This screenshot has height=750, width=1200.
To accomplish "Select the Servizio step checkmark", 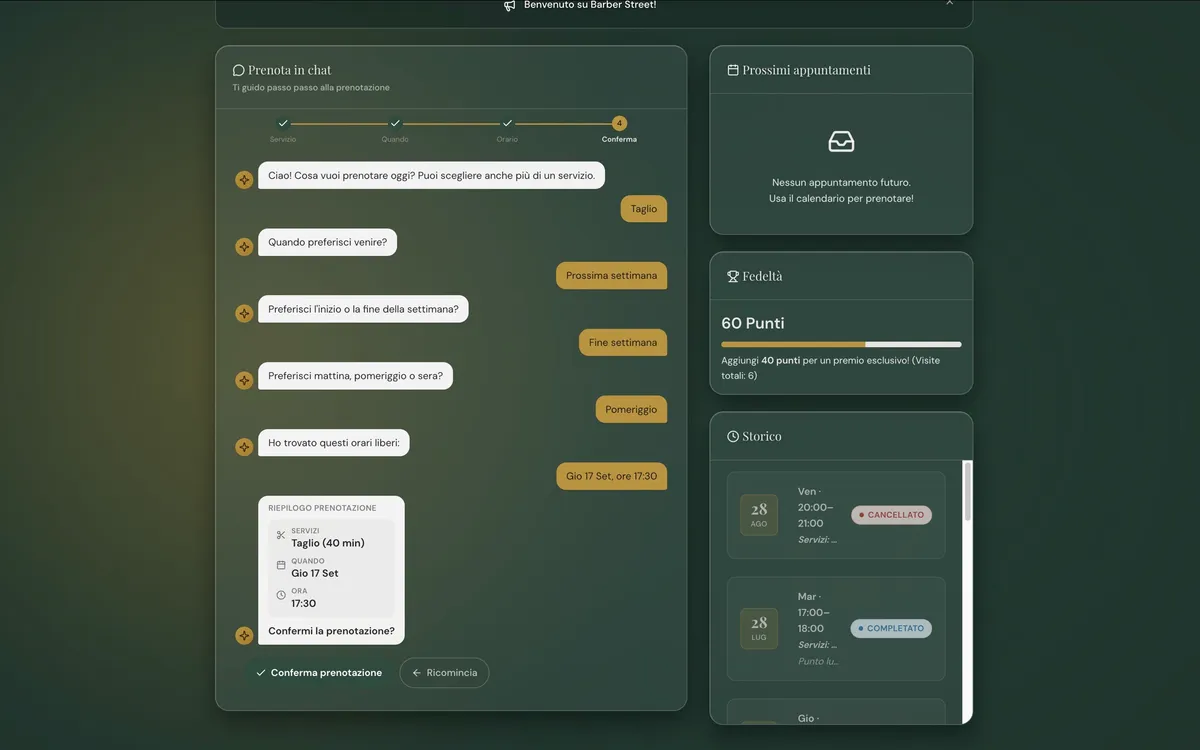I will [x=283, y=123].
